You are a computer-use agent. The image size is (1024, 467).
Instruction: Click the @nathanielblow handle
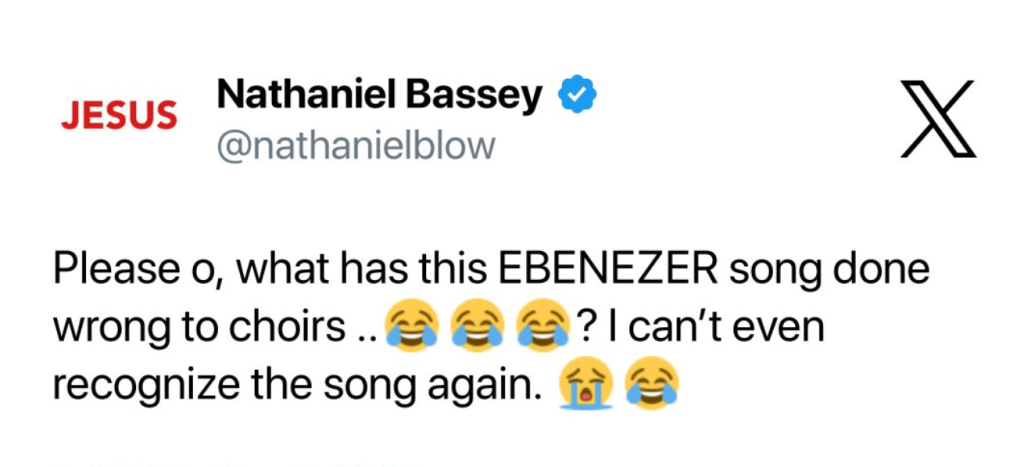[x=355, y=146]
